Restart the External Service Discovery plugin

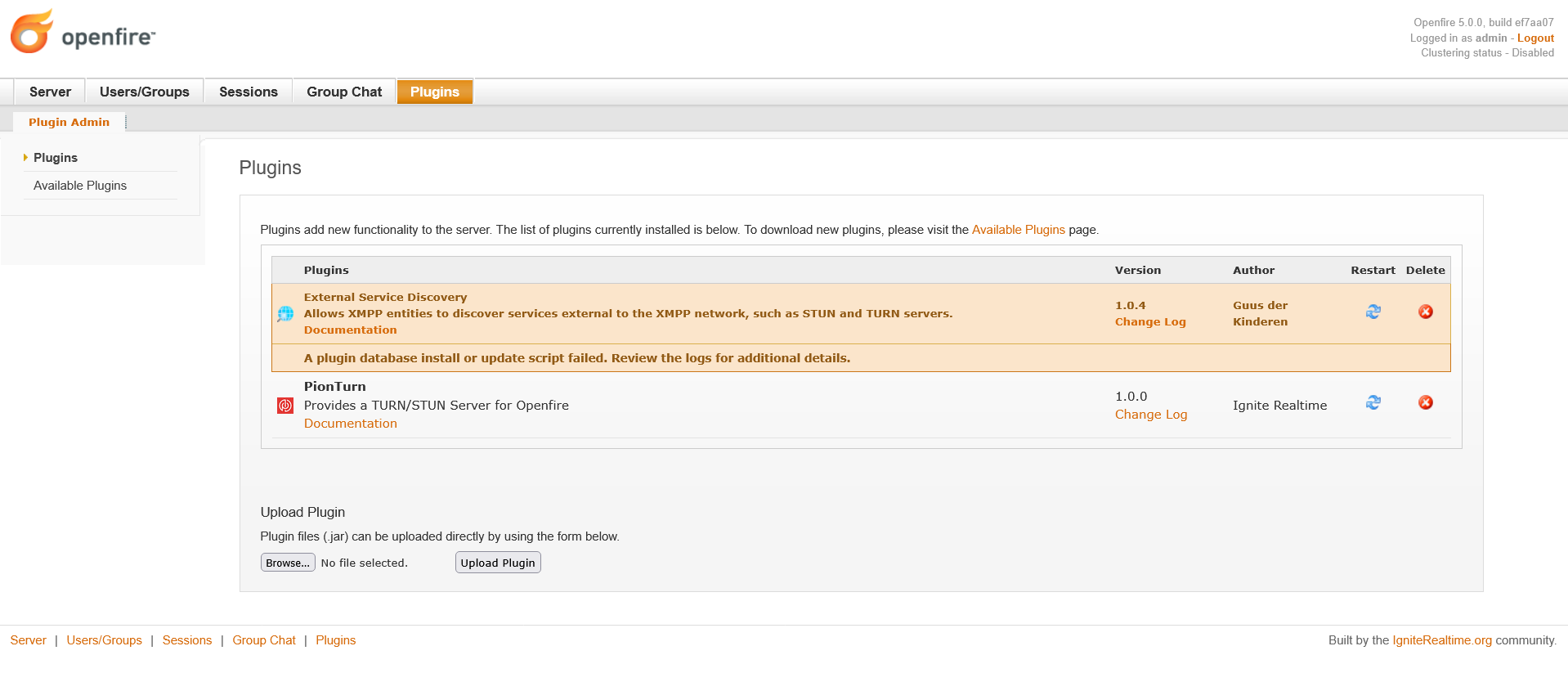tap(1373, 312)
